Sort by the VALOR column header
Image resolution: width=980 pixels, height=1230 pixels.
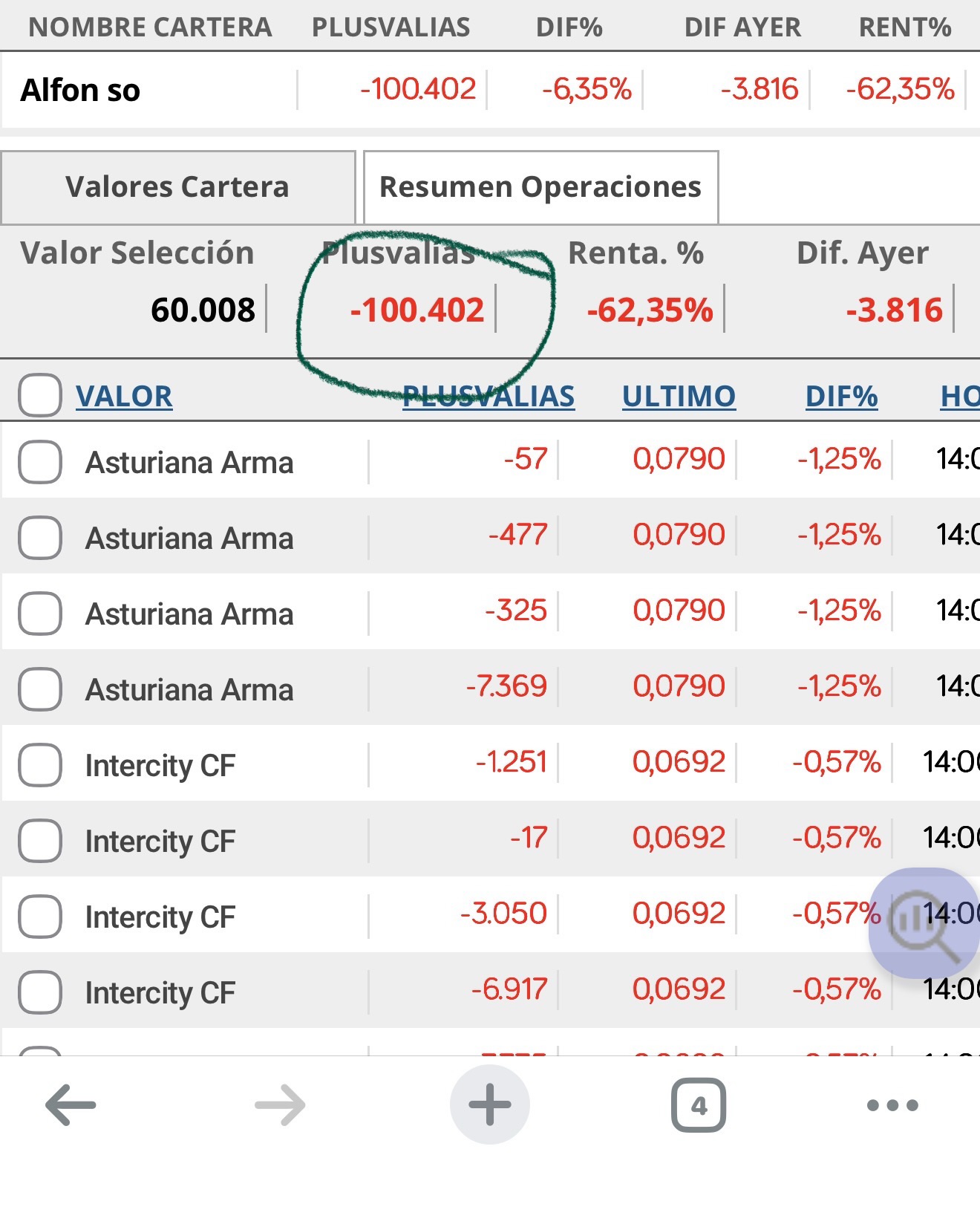point(124,396)
